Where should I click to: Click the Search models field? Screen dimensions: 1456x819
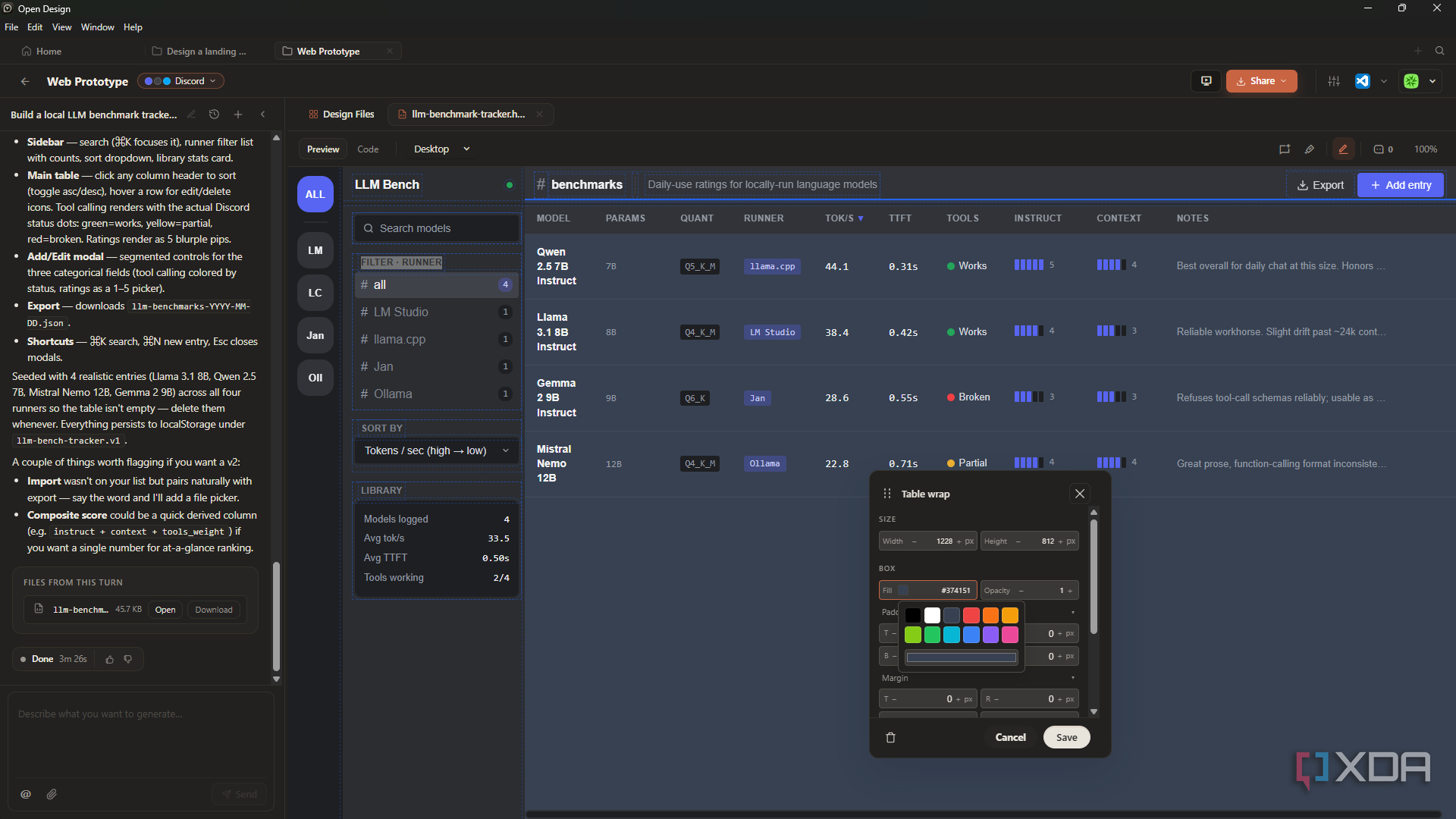pos(437,228)
